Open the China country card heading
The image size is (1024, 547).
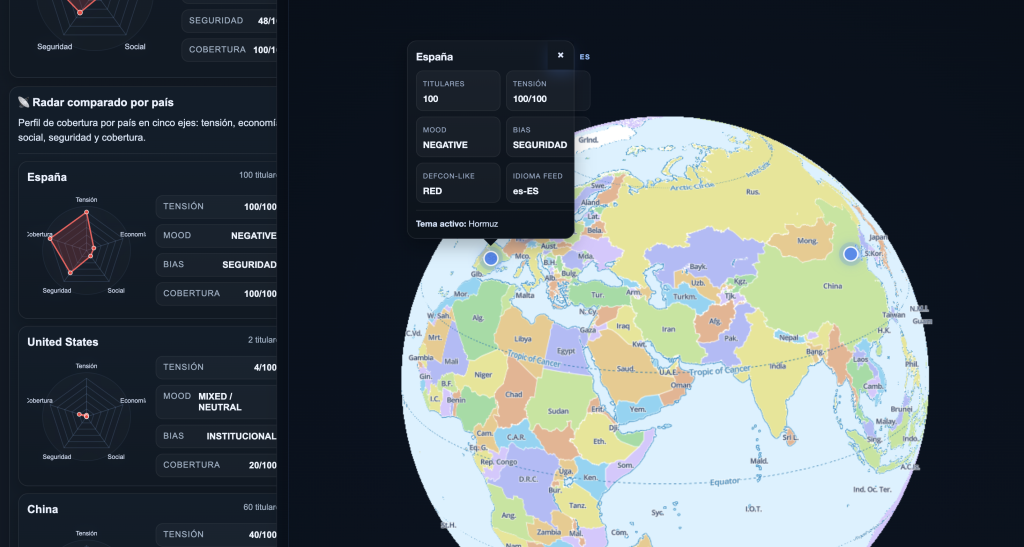pyautogui.click(x=43, y=509)
